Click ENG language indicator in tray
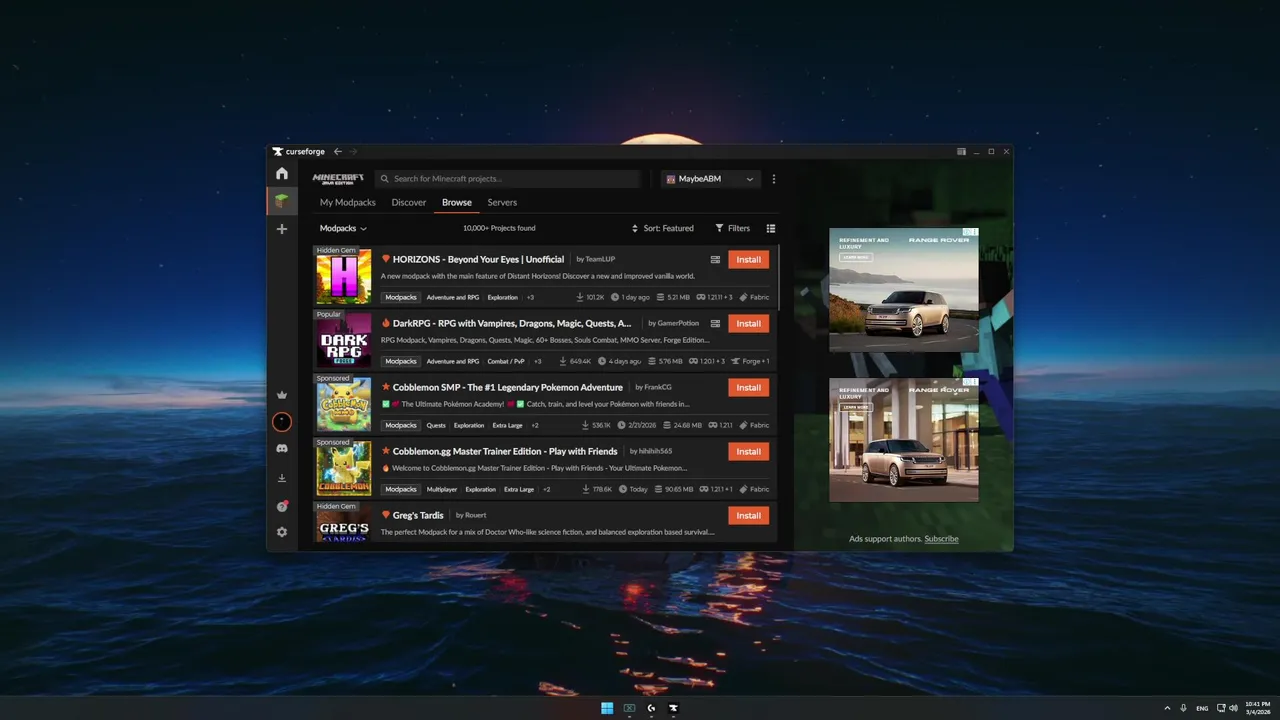Viewport: 1280px width, 720px height. pos(1202,708)
